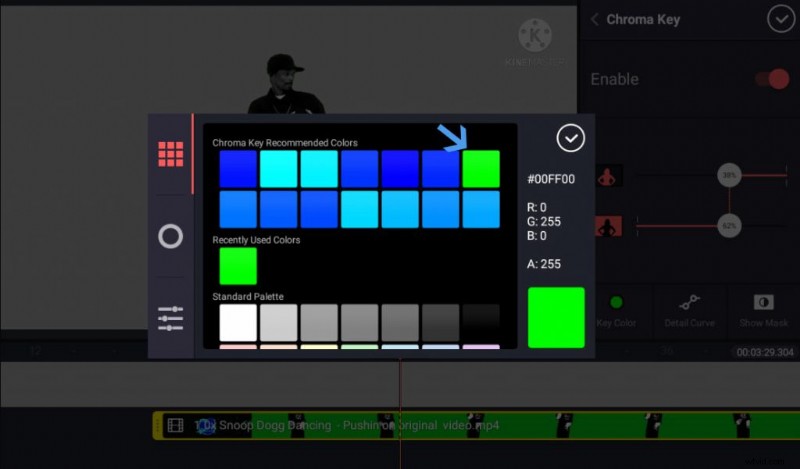This screenshot has height=469, width=800.
Task: Click the large green color preview box
Action: pyautogui.click(x=556, y=318)
